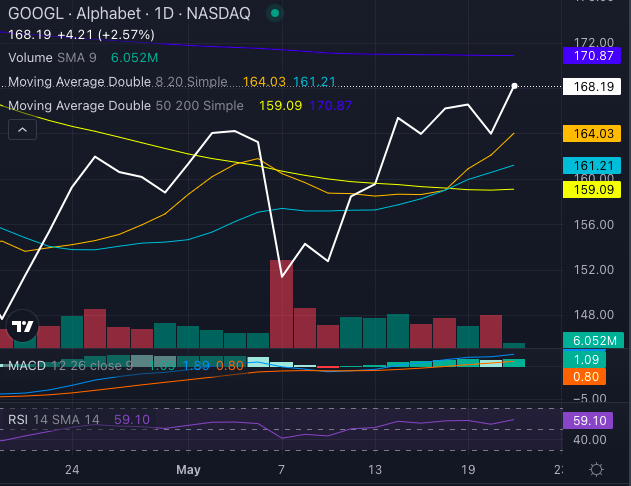This screenshot has width=631, height=486.
Task: Click the May date axis label
Action: [x=188, y=470]
